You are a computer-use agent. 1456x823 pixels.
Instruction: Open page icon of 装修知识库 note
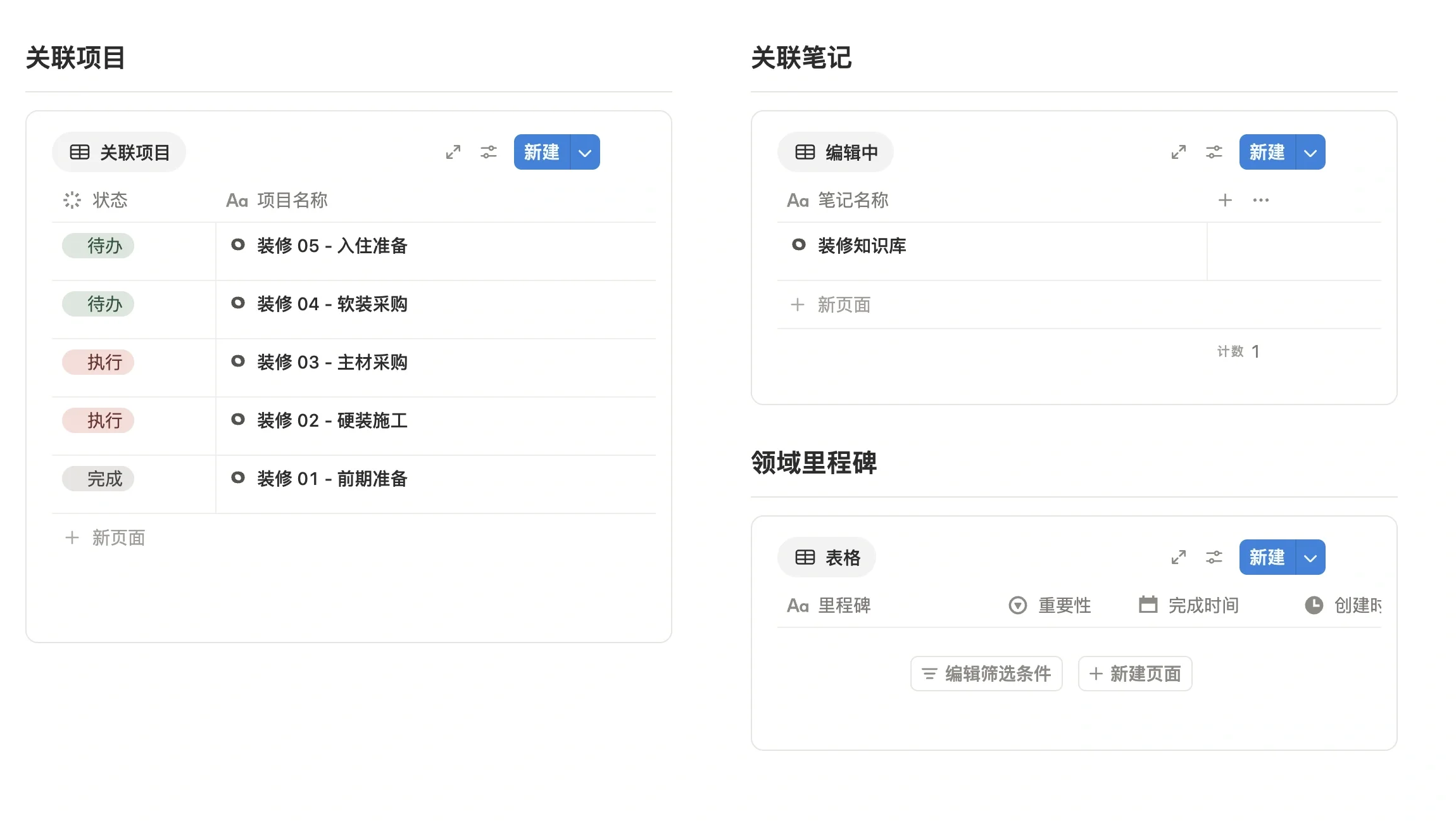(799, 245)
